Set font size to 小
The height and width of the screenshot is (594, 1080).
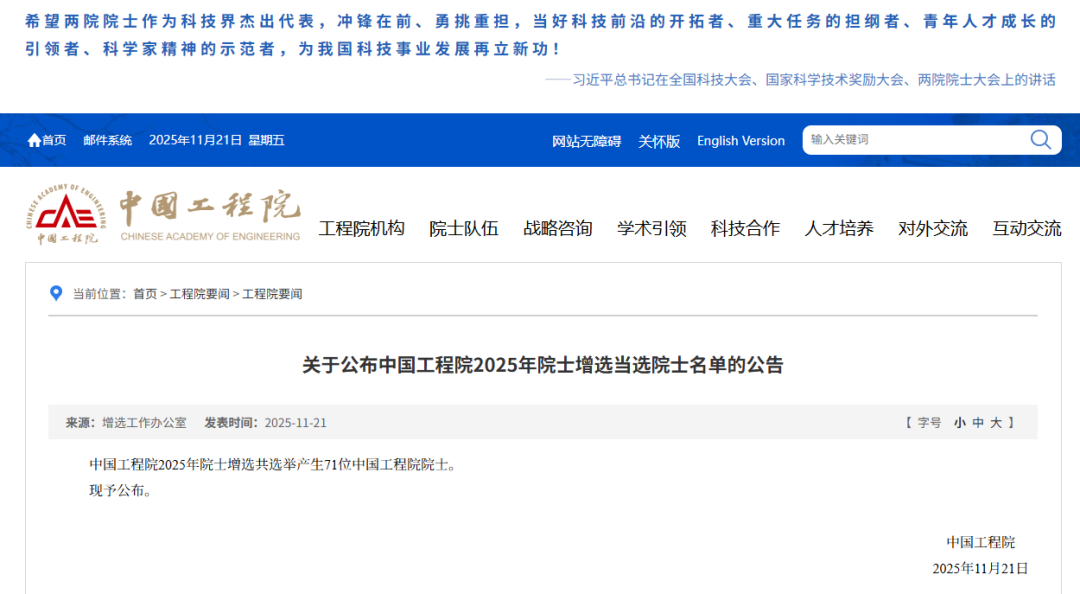(959, 422)
